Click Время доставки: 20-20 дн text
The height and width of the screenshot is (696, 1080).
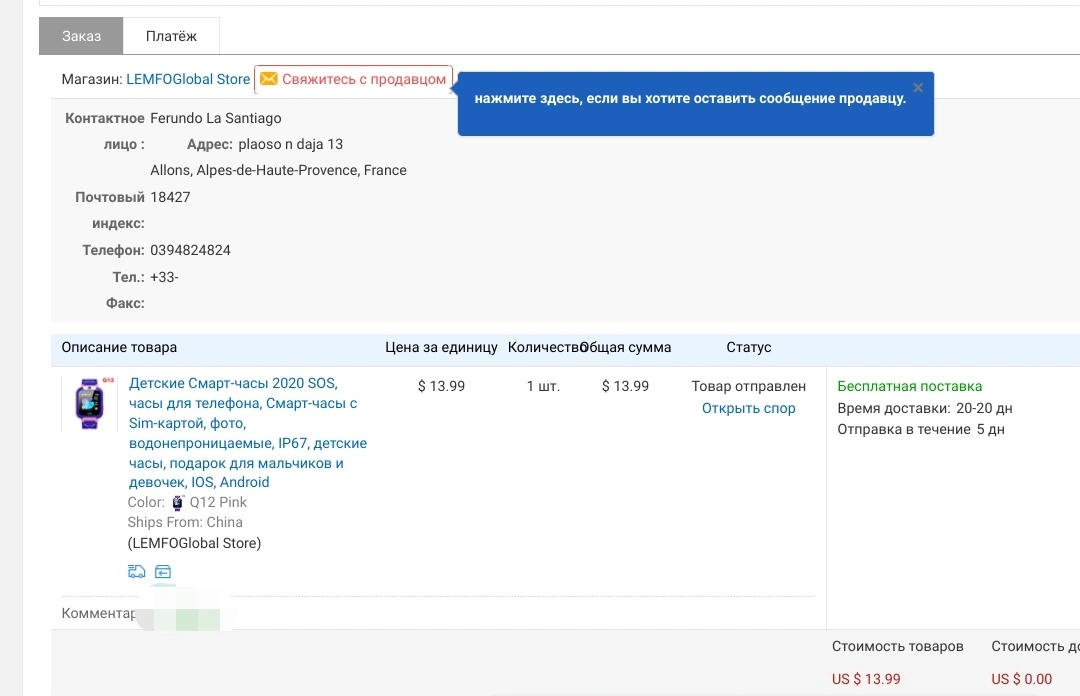pyautogui.click(x=924, y=408)
